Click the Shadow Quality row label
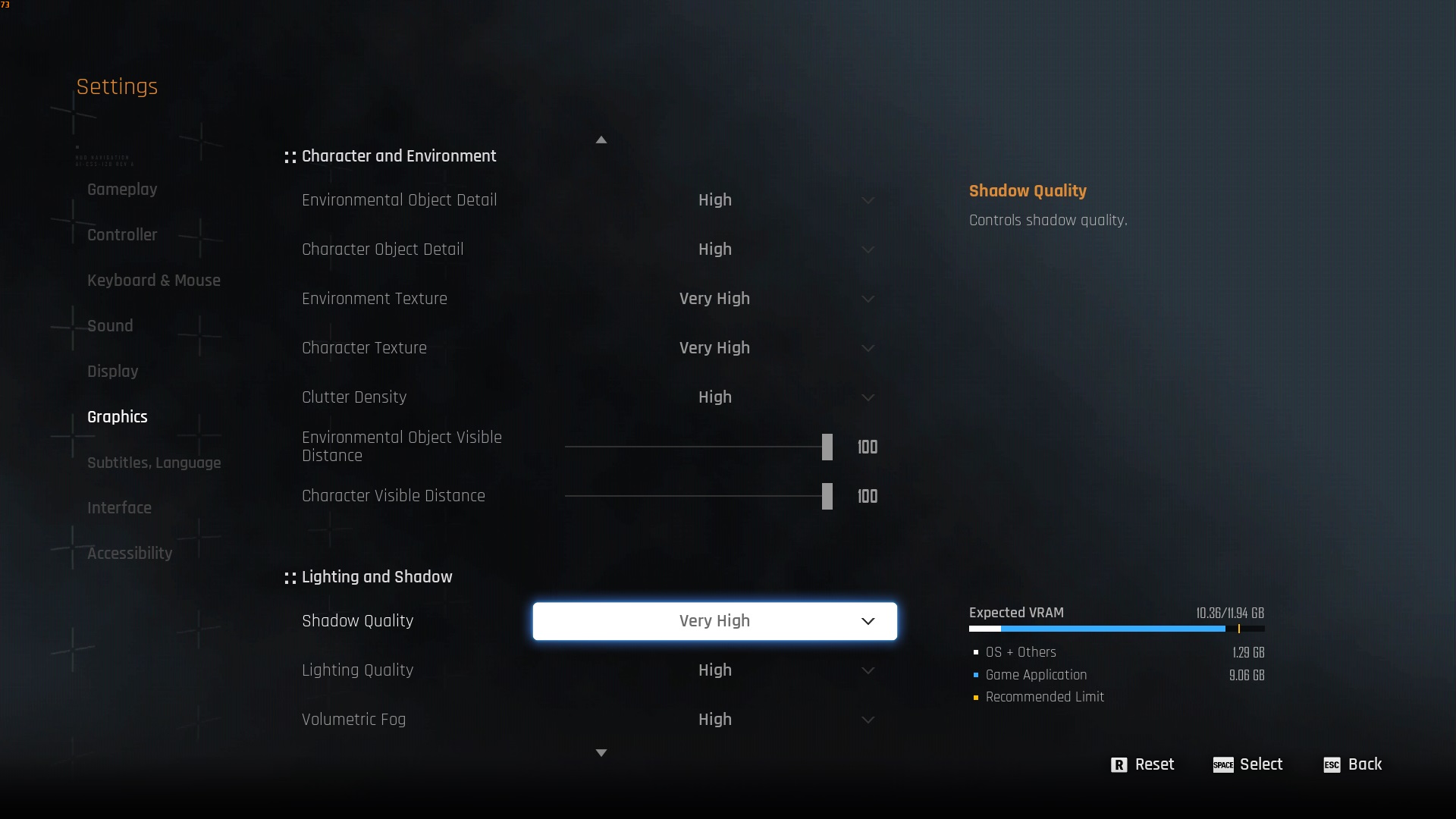 [x=358, y=621]
